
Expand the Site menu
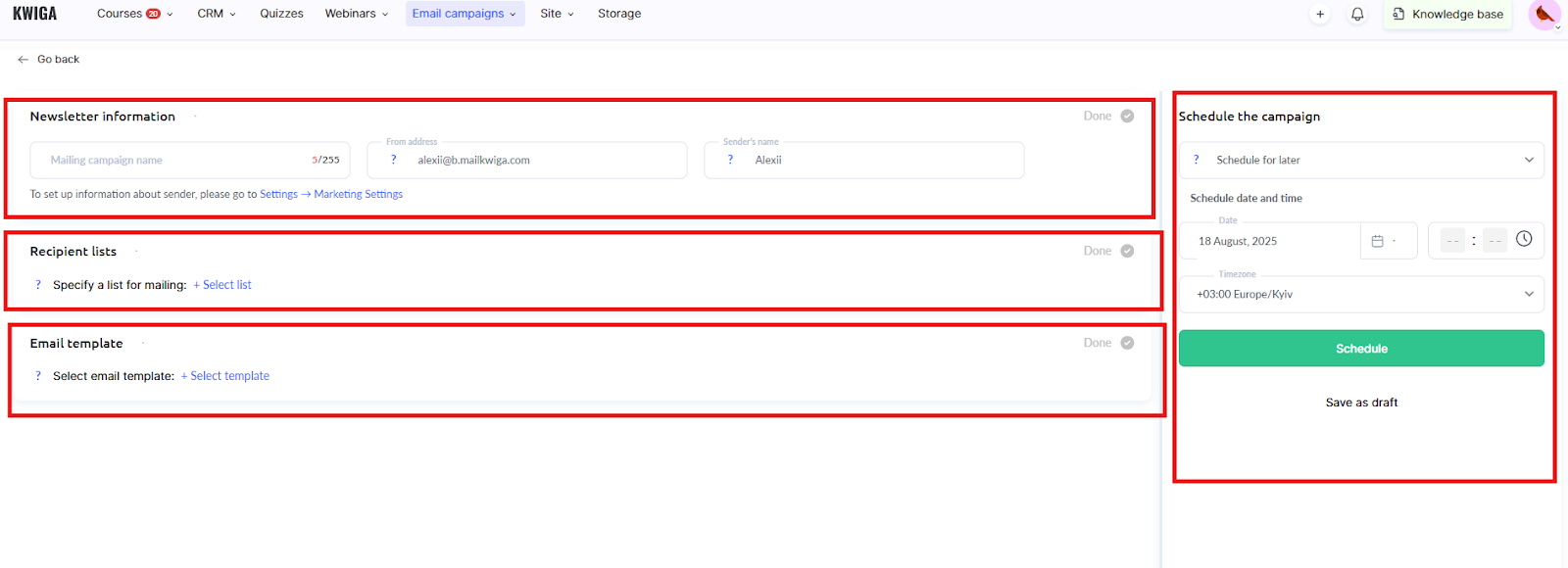tap(557, 14)
